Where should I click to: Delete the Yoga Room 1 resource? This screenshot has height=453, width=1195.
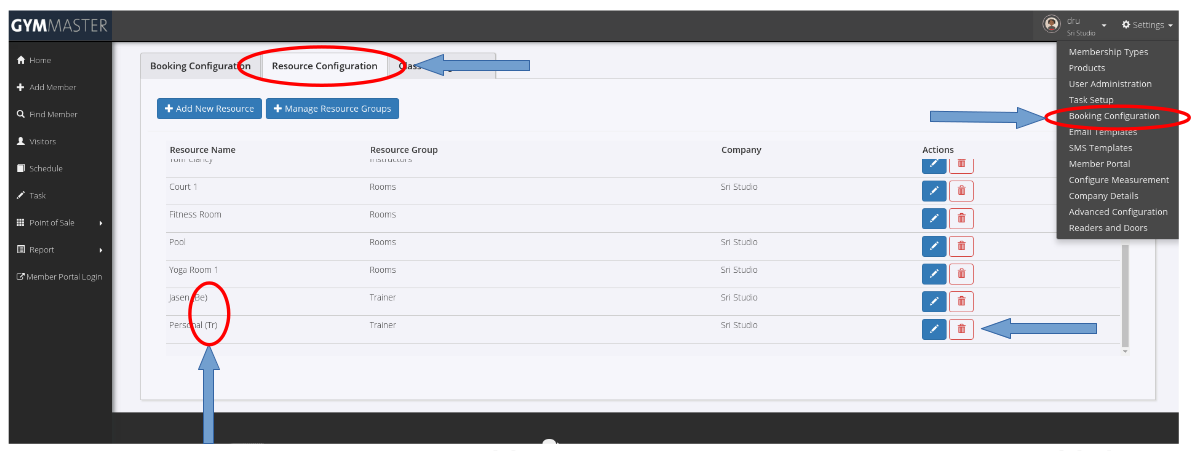[x=961, y=273]
